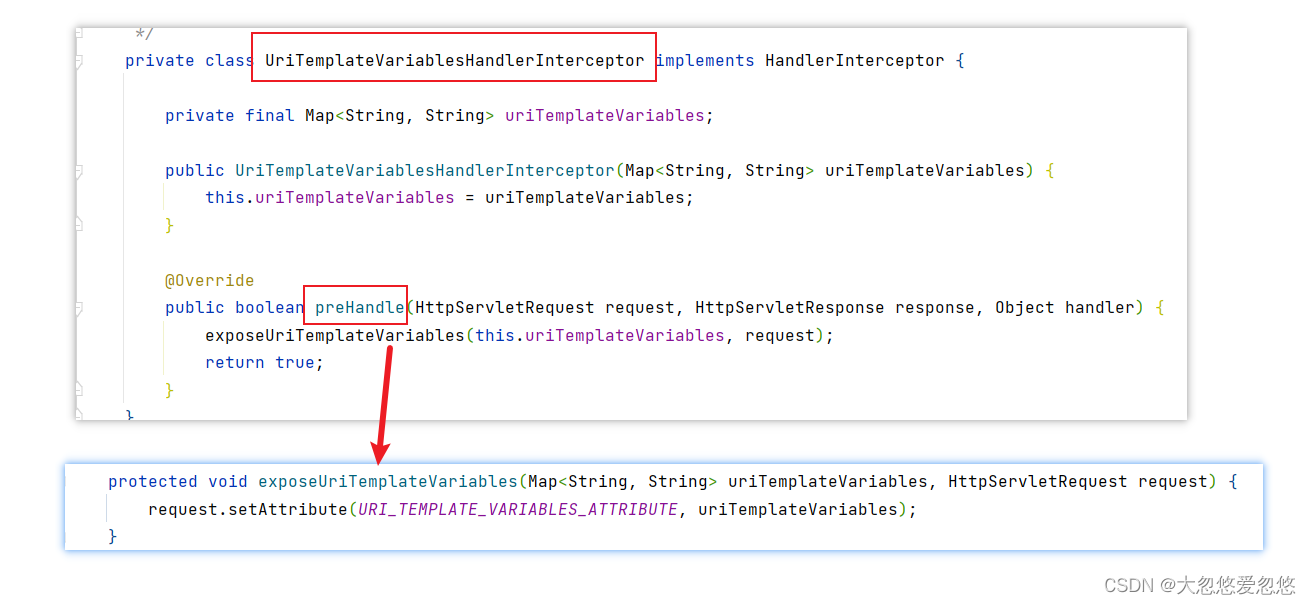The height and width of the screenshot is (604, 1311).
Task: Click the 'handler' parameter name
Action: pyautogui.click(x=1100, y=308)
